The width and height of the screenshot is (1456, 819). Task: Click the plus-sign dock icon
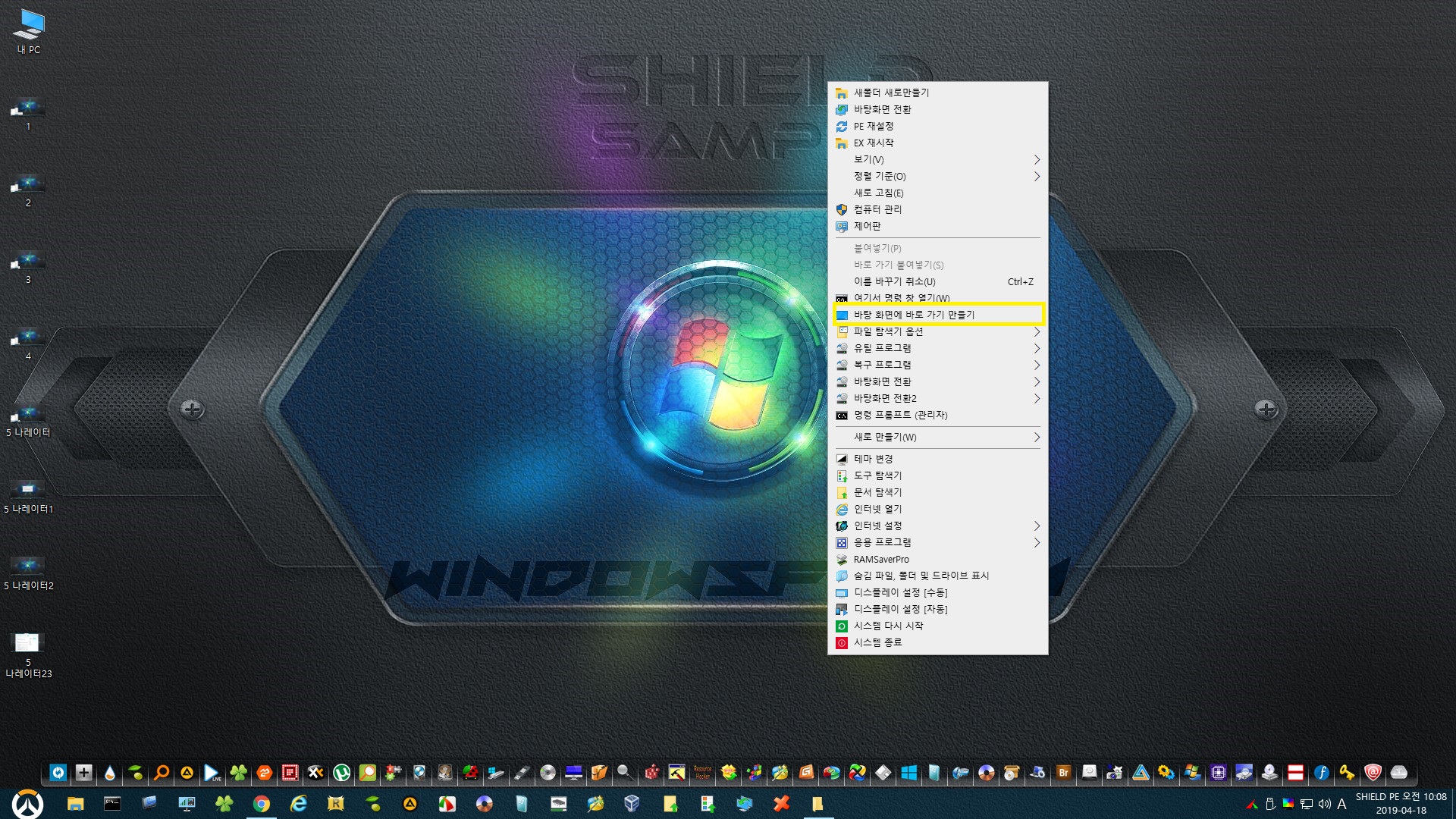click(84, 773)
